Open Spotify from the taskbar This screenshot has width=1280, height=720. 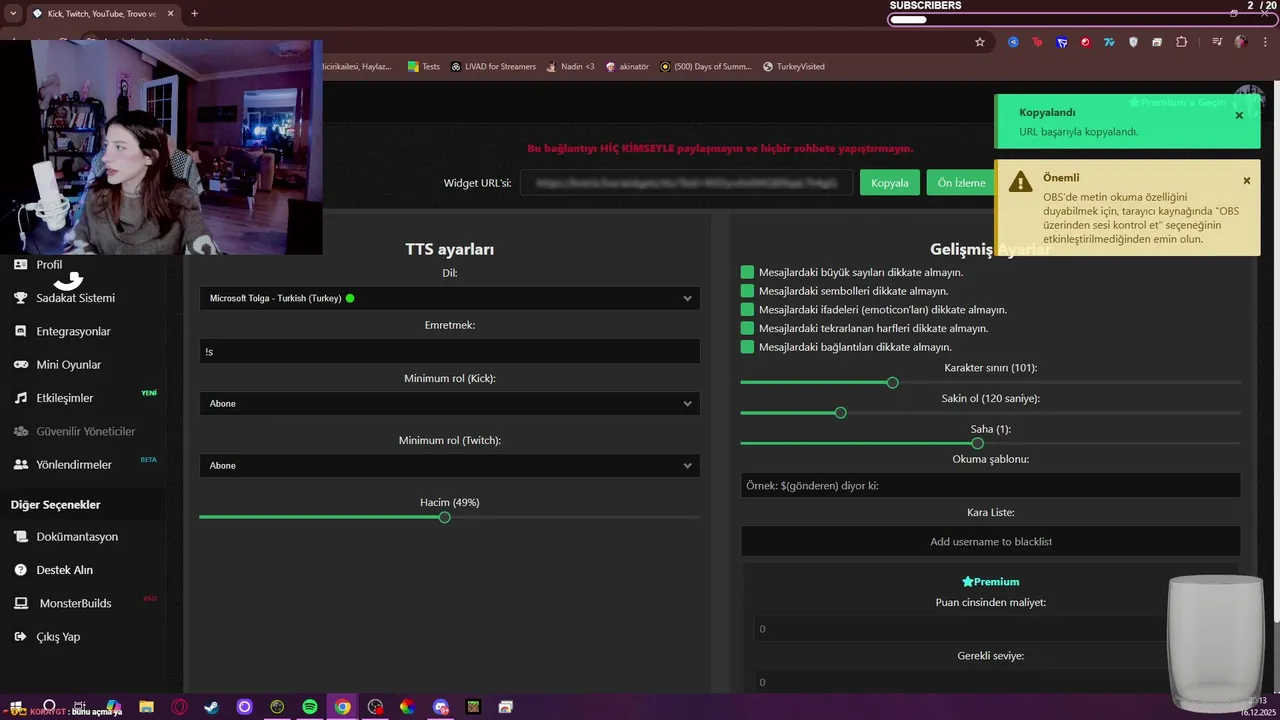[310, 707]
